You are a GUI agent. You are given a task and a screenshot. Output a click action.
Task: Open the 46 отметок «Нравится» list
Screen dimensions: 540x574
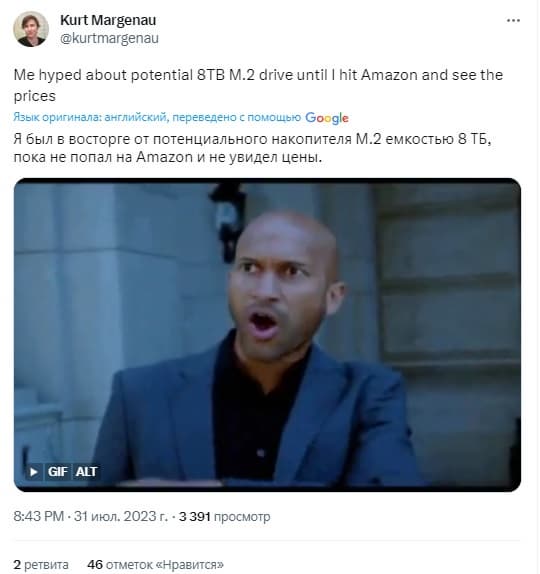coord(156,564)
